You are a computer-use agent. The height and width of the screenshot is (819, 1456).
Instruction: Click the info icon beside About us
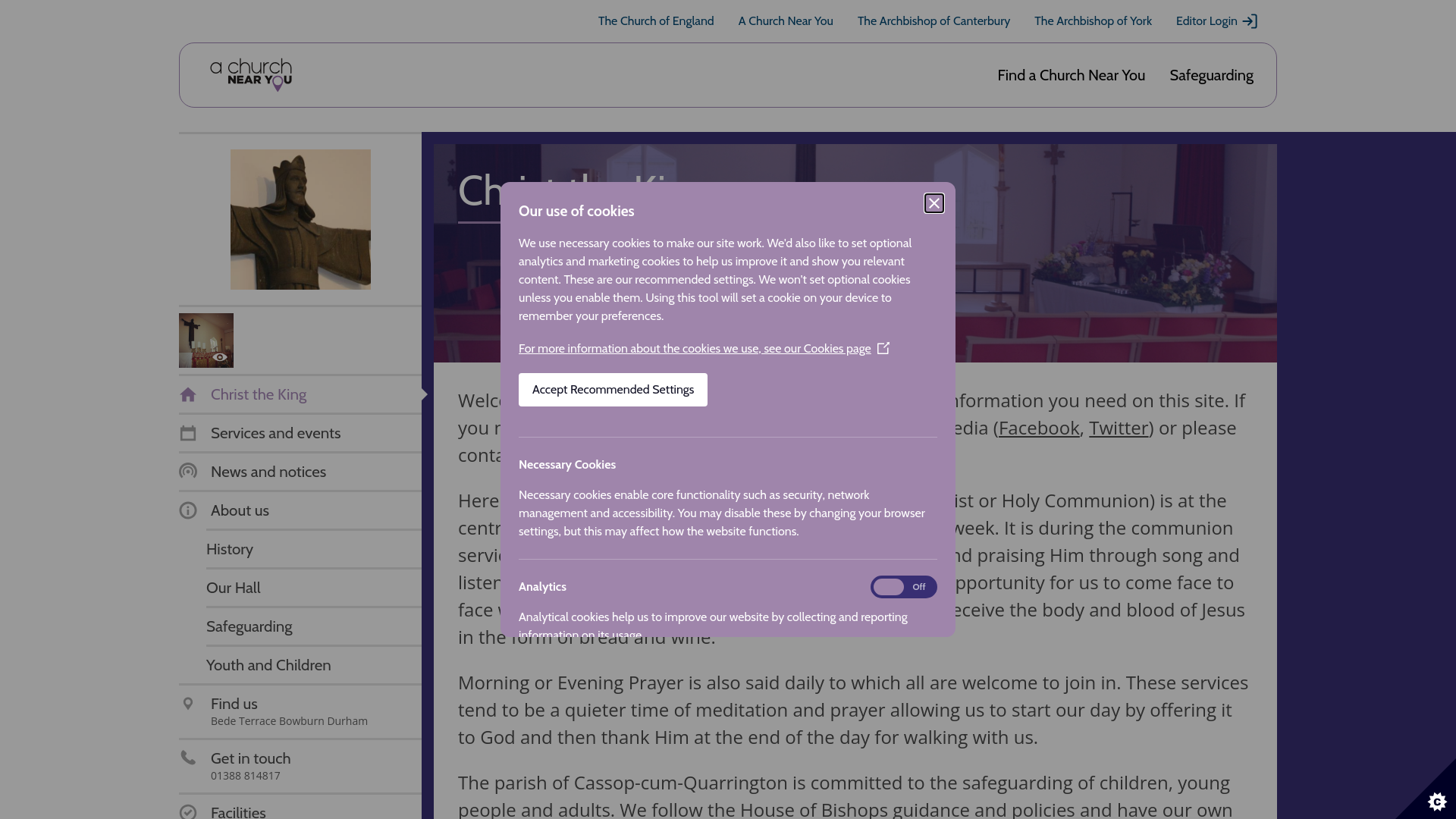click(188, 510)
